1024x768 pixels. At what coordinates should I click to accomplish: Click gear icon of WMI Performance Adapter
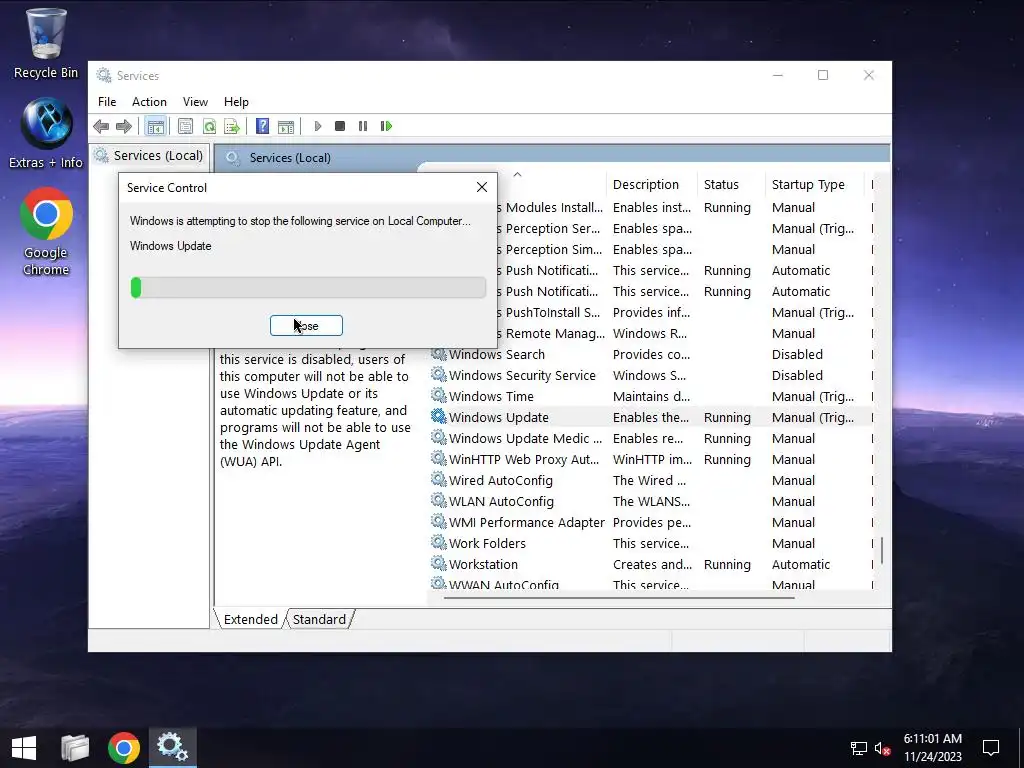[439, 521]
